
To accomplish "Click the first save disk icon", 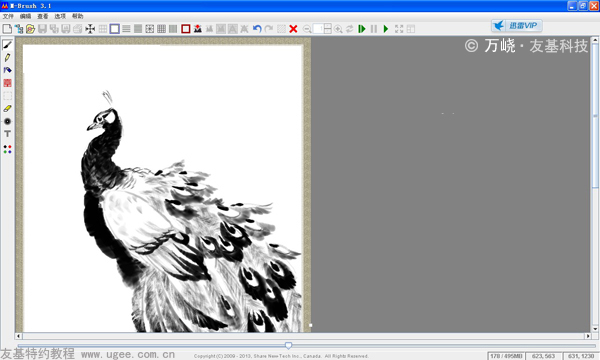I will click(42, 29).
